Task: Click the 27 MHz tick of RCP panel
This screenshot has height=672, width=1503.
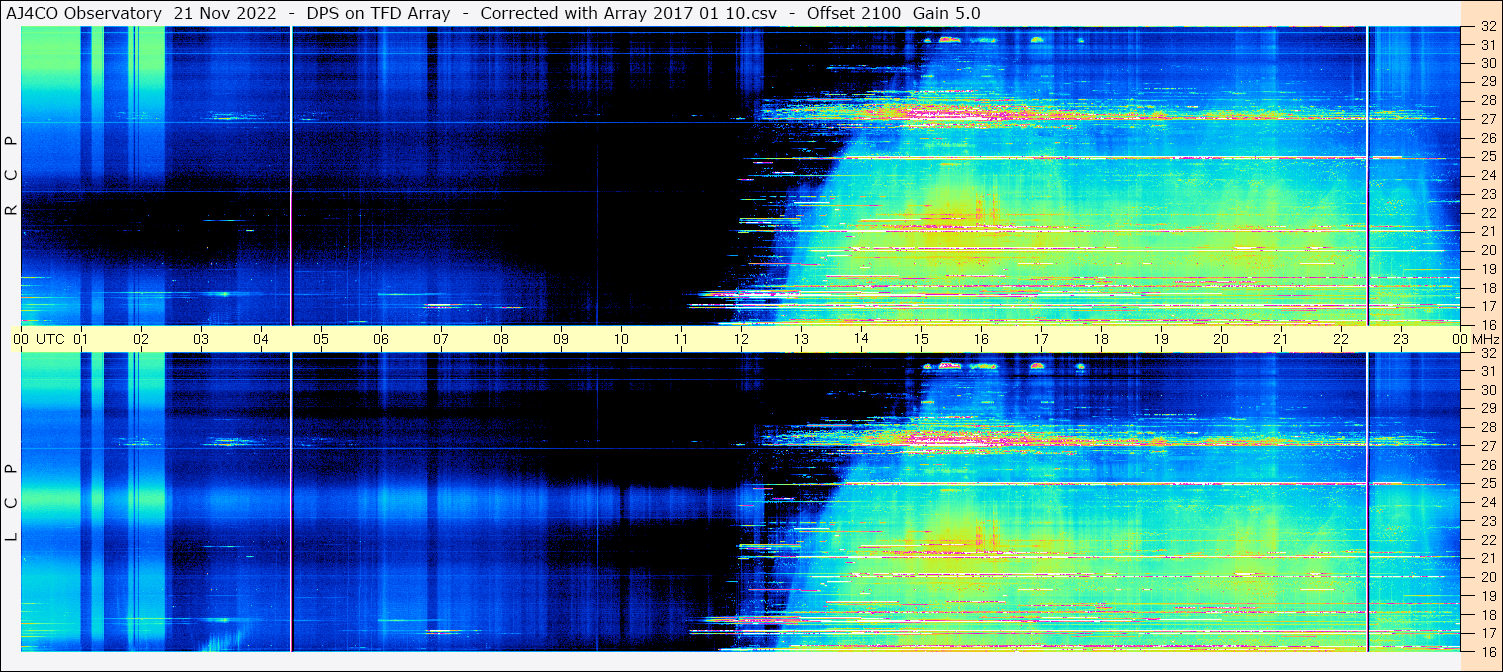Action: [x=1487, y=119]
